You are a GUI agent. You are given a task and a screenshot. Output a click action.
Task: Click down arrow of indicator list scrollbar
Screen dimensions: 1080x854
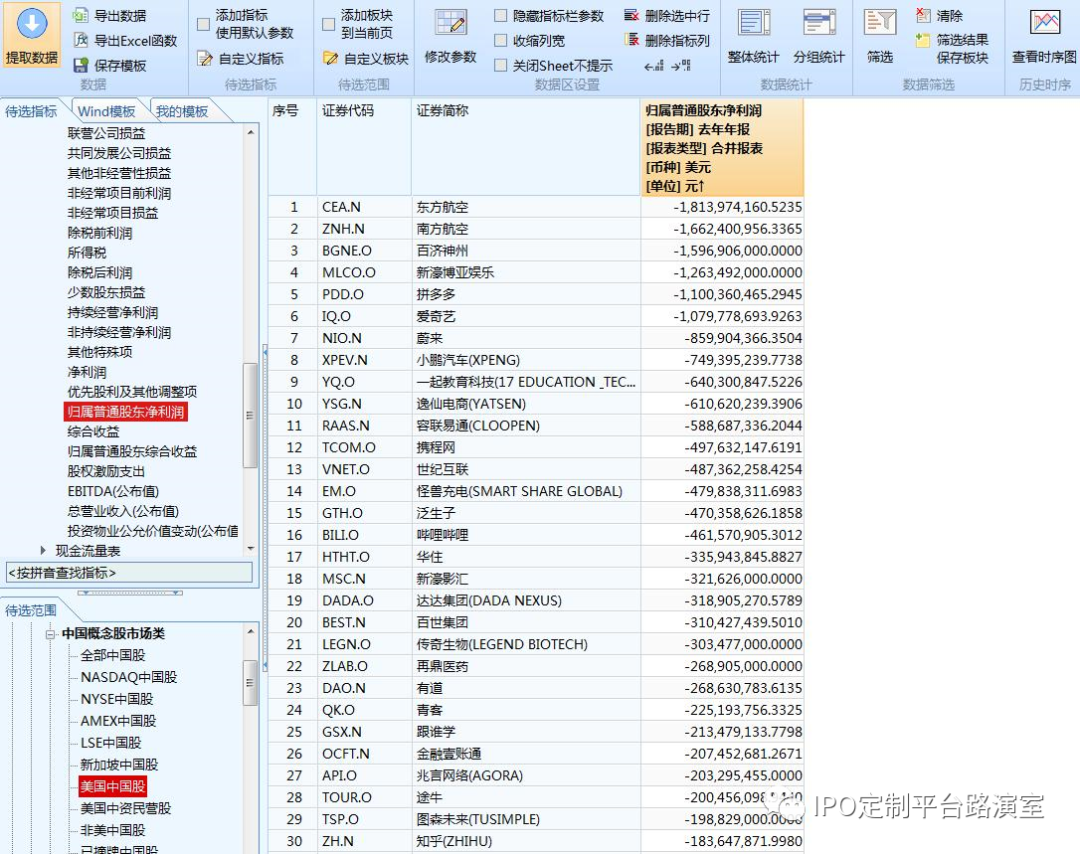click(x=251, y=549)
